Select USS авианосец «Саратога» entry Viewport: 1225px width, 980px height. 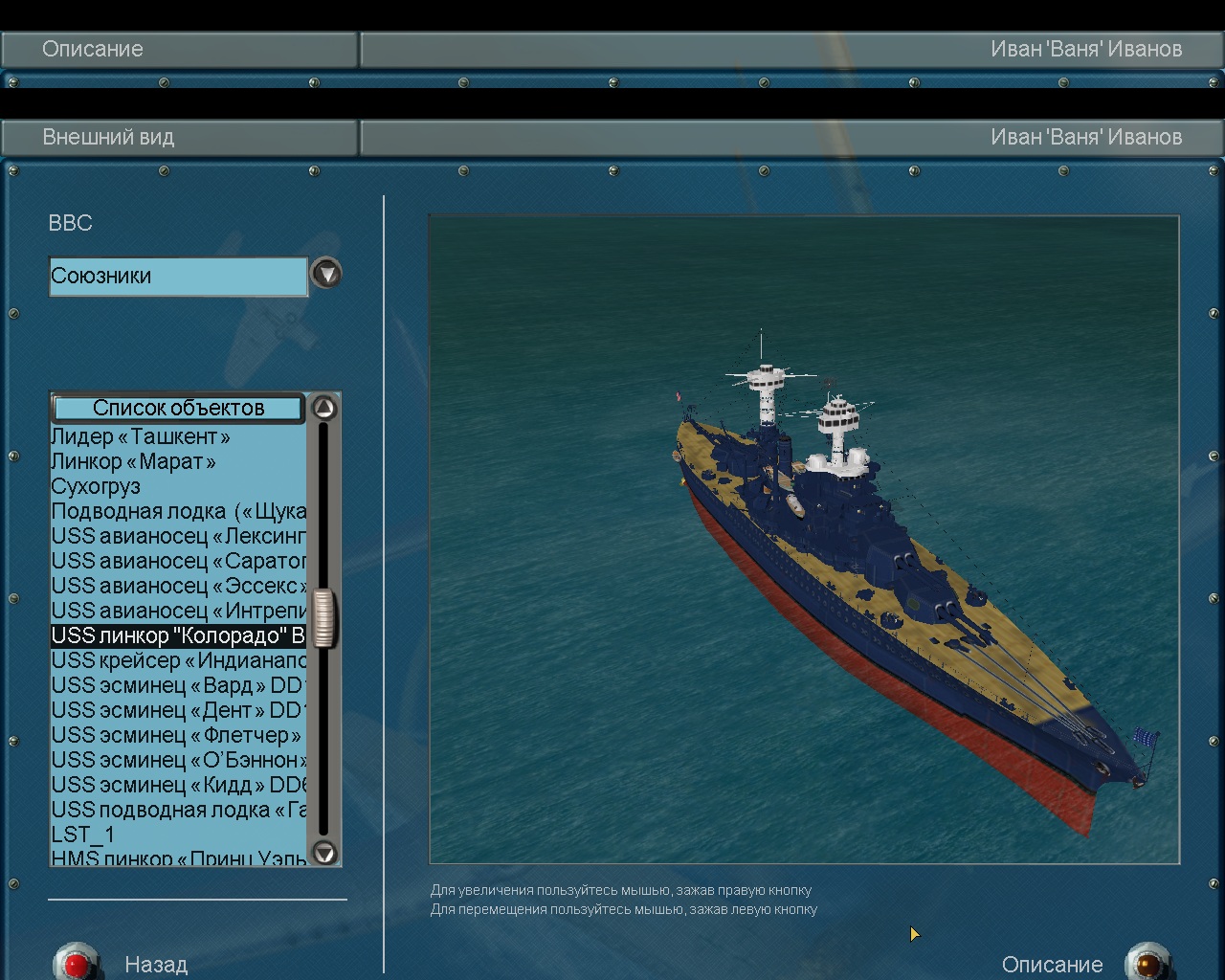click(x=178, y=562)
